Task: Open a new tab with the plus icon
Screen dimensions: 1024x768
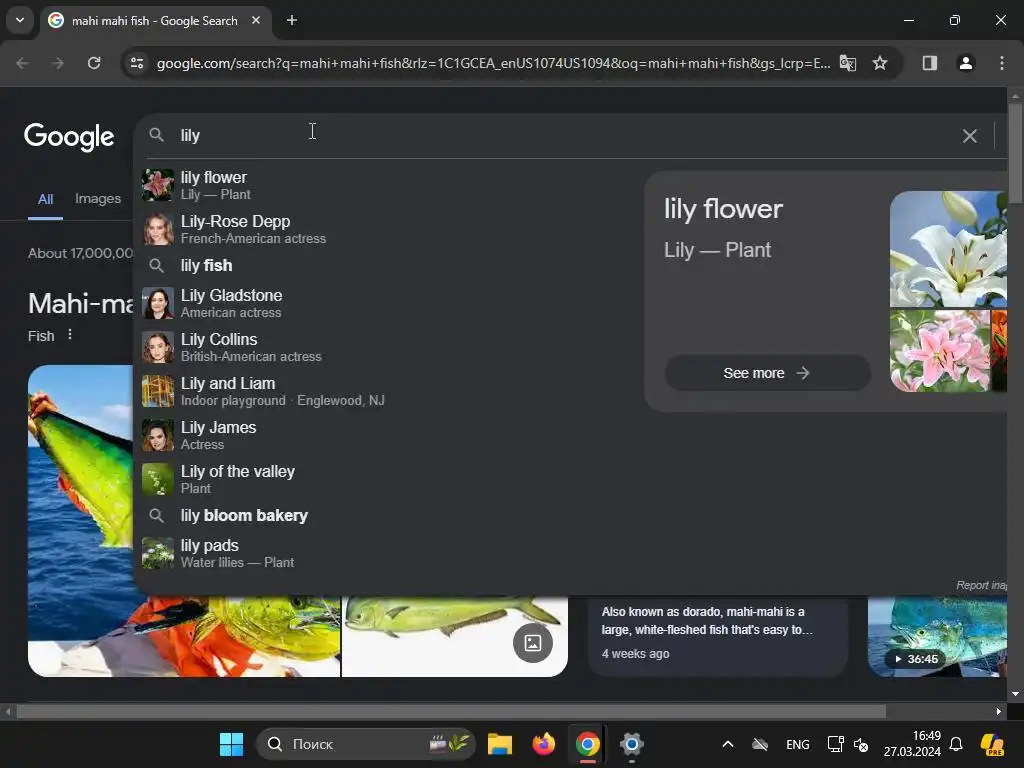Action: coord(292,20)
